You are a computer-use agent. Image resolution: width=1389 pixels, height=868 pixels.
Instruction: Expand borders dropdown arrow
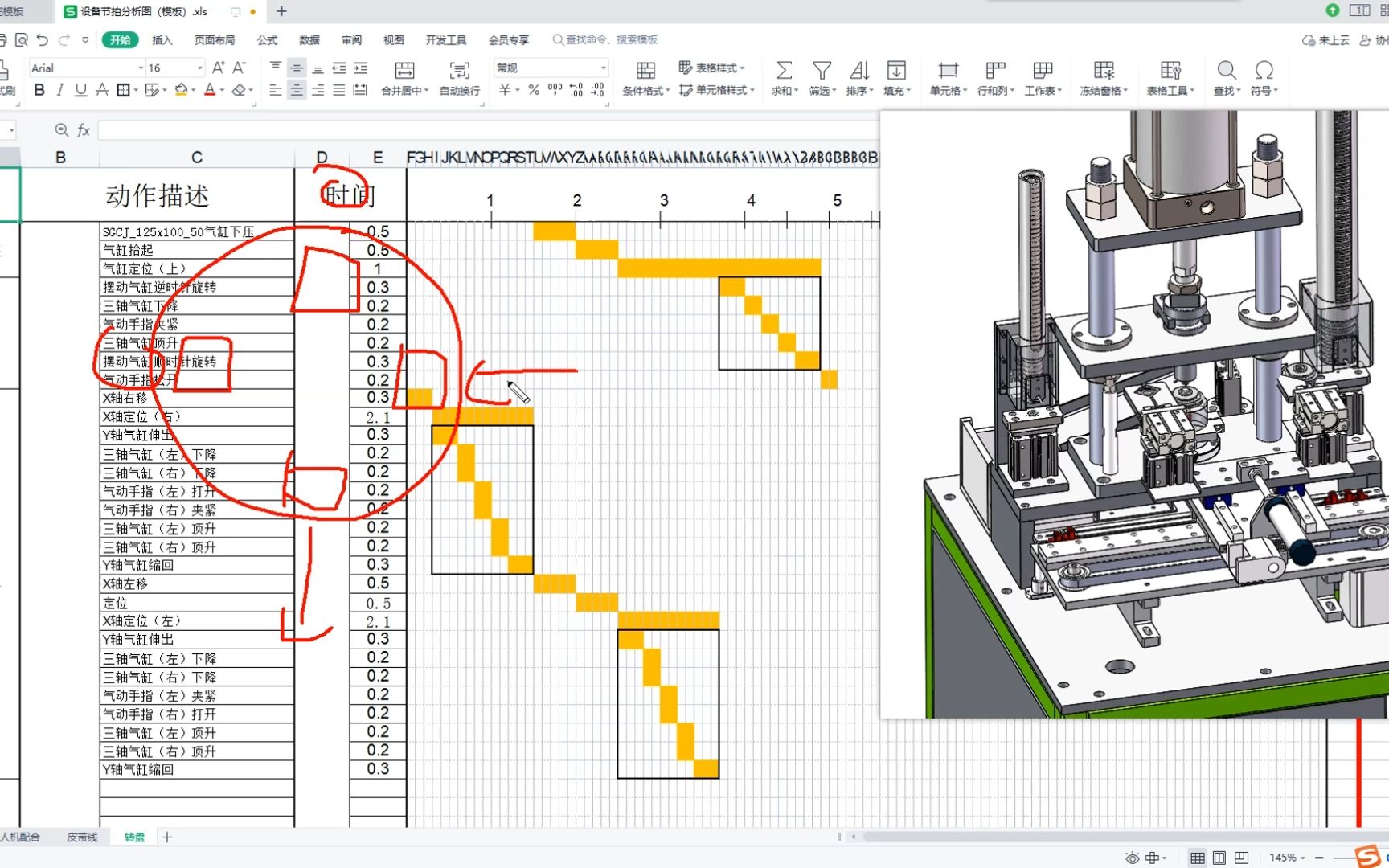135,91
